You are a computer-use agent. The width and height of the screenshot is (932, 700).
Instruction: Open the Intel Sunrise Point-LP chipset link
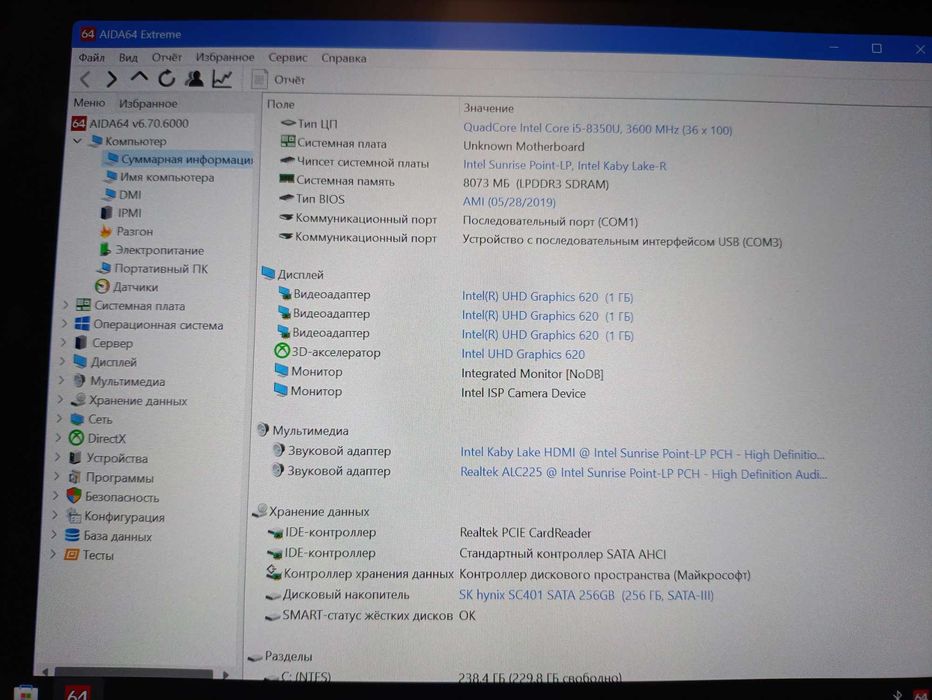[565, 166]
